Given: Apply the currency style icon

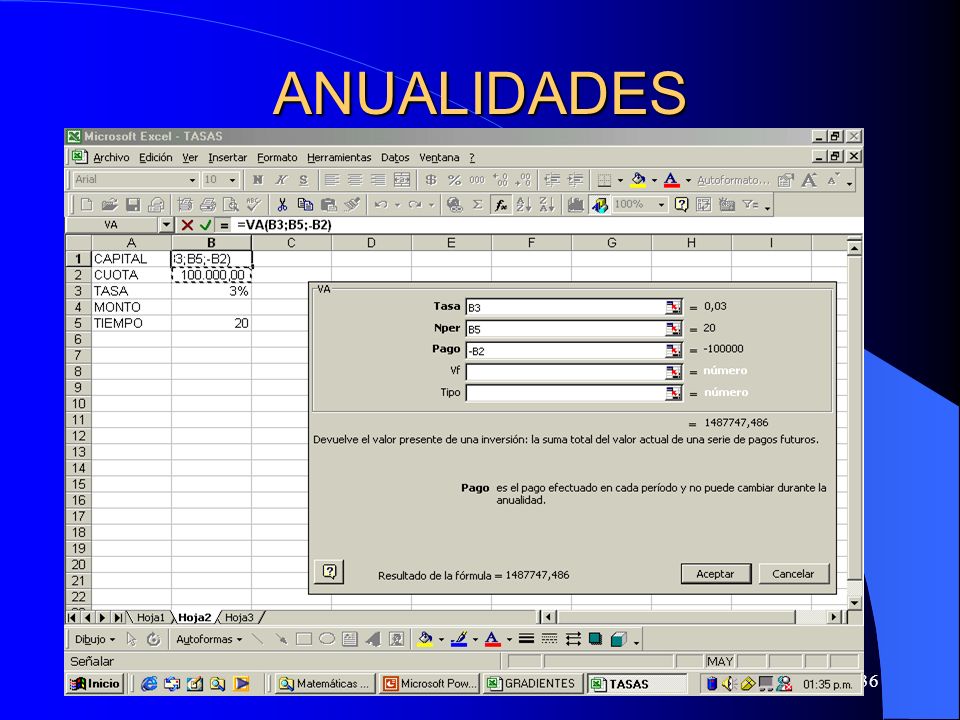Looking at the screenshot, I should pos(431,180).
